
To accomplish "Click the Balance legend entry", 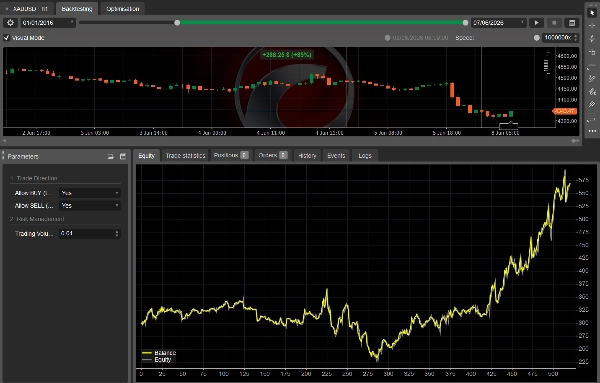I will tap(159, 353).
